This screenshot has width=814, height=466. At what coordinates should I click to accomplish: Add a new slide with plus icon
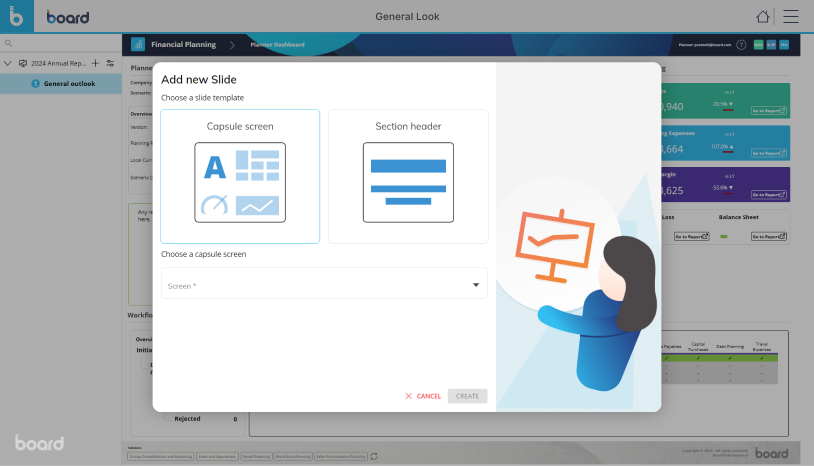[96, 63]
